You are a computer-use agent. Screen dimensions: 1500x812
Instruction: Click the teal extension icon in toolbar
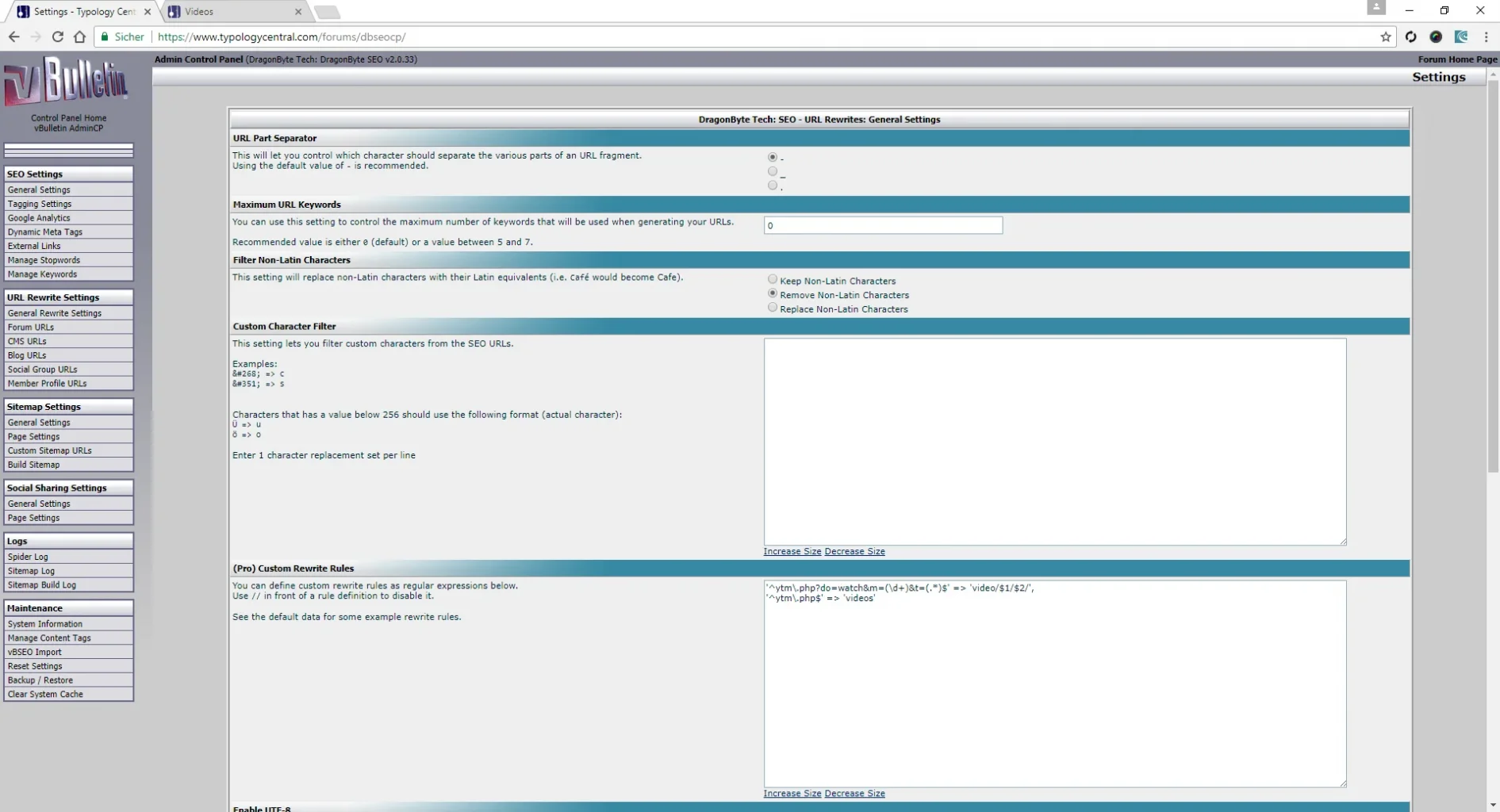coord(1461,36)
